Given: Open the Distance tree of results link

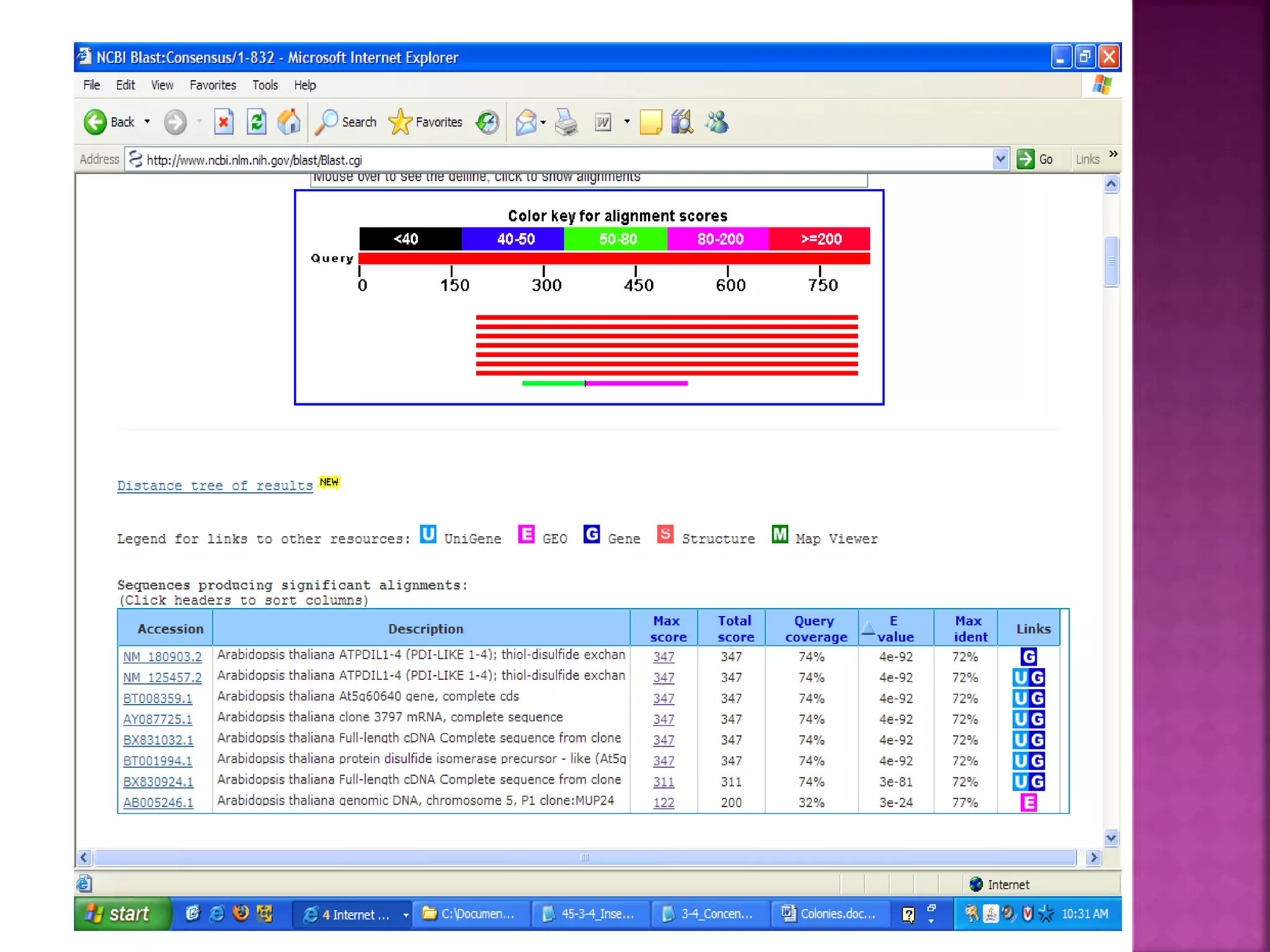Looking at the screenshot, I should point(215,486).
